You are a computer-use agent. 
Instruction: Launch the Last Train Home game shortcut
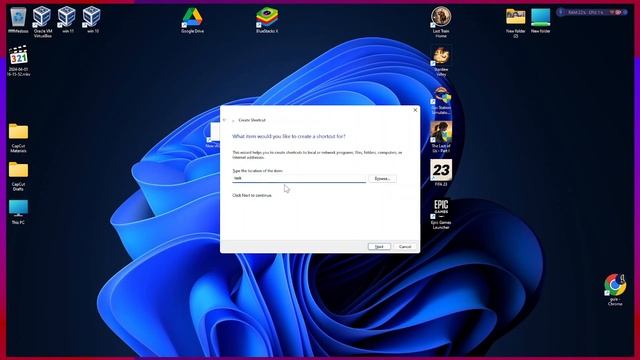click(441, 22)
